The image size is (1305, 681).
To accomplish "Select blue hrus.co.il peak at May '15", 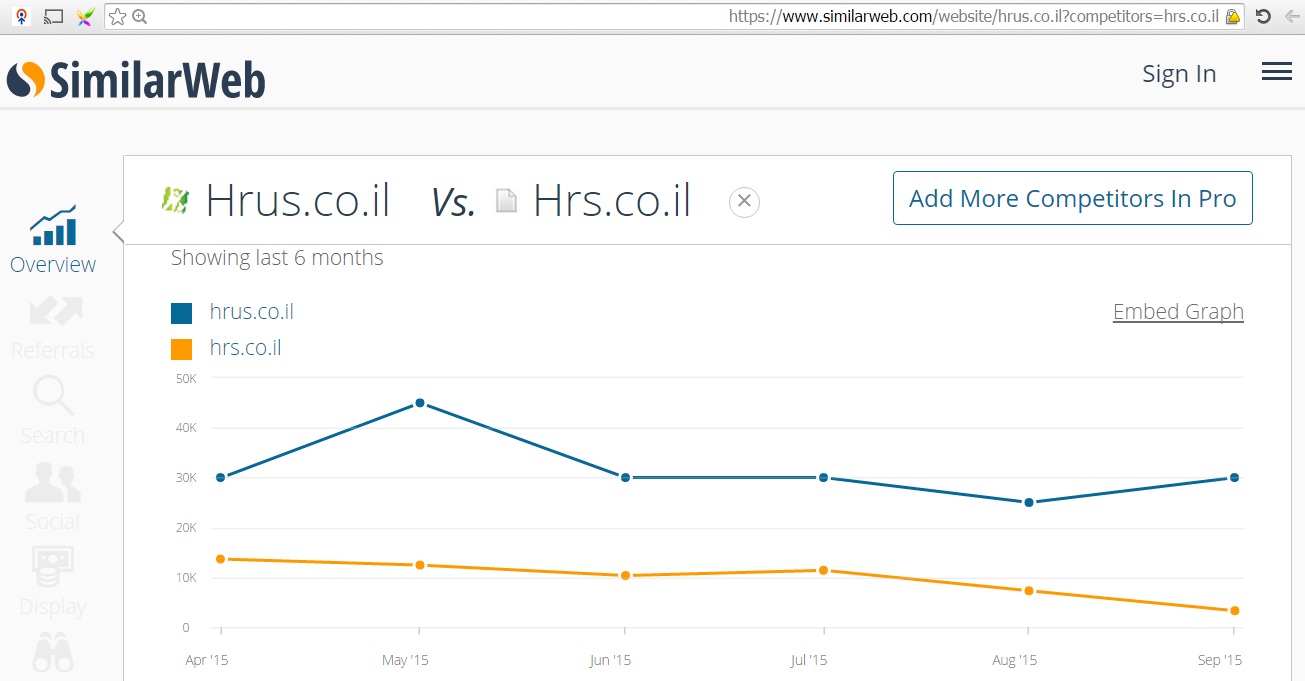I will coord(420,403).
